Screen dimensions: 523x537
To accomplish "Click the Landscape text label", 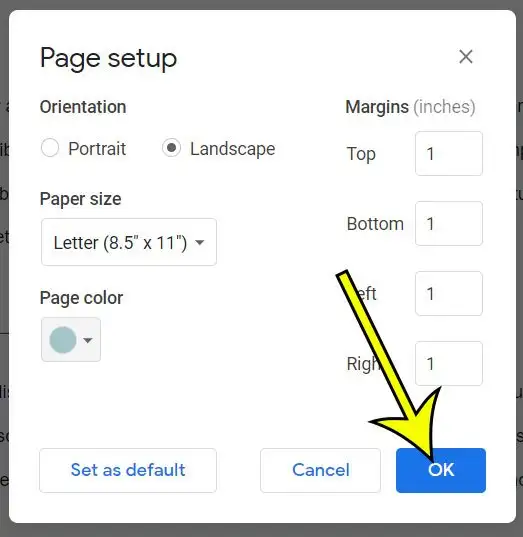I will (x=233, y=149).
